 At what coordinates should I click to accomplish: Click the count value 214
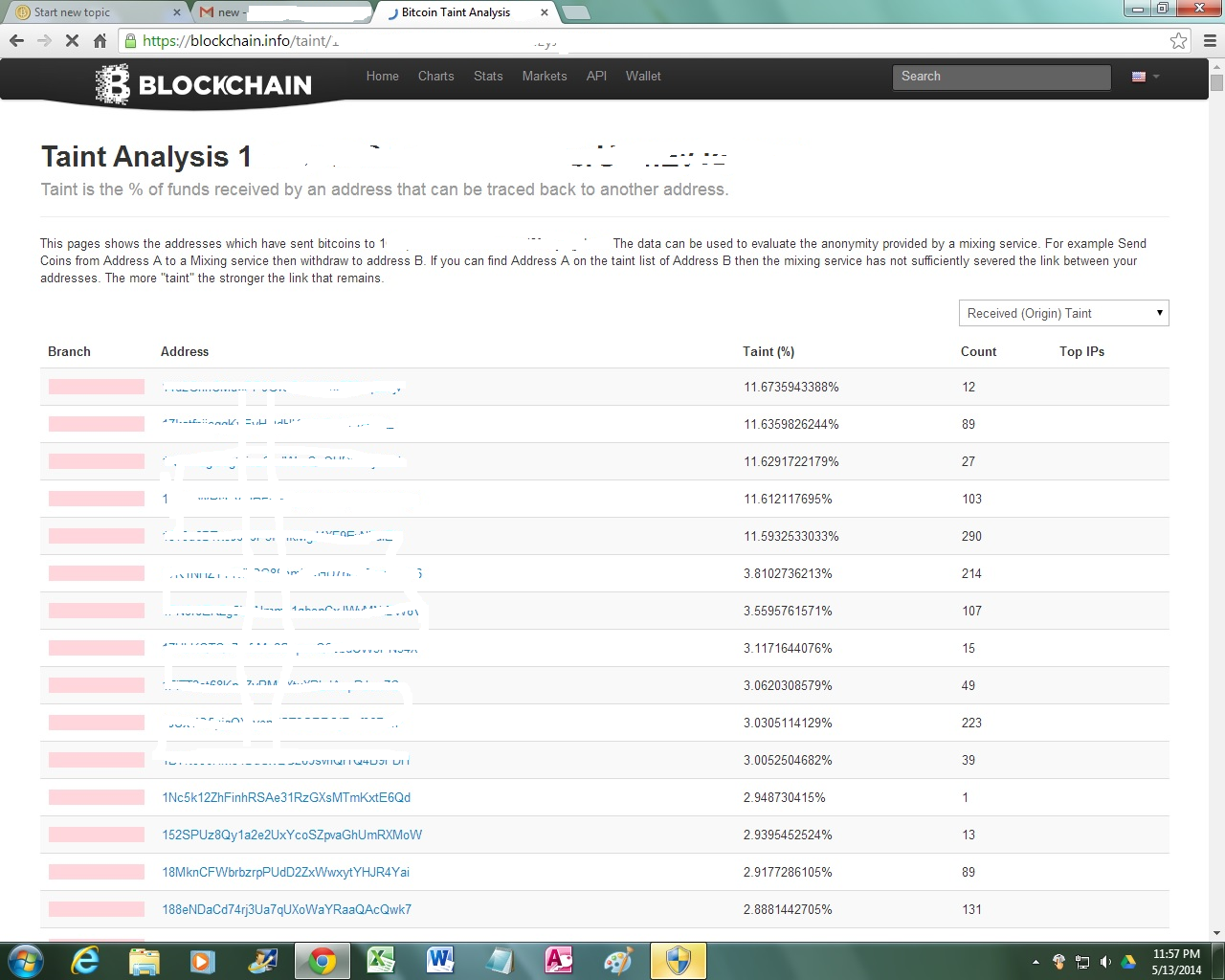971,573
